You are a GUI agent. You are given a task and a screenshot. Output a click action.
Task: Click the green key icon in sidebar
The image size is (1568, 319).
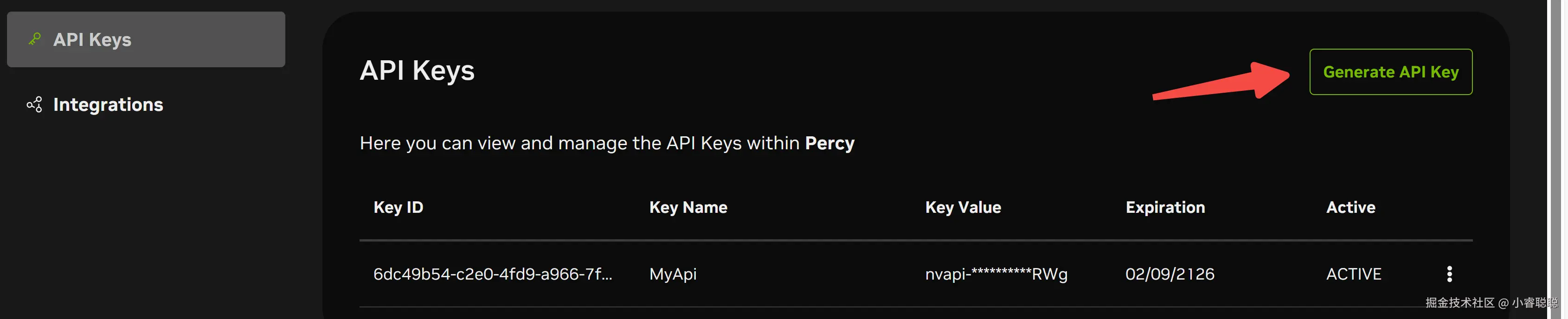[35, 39]
